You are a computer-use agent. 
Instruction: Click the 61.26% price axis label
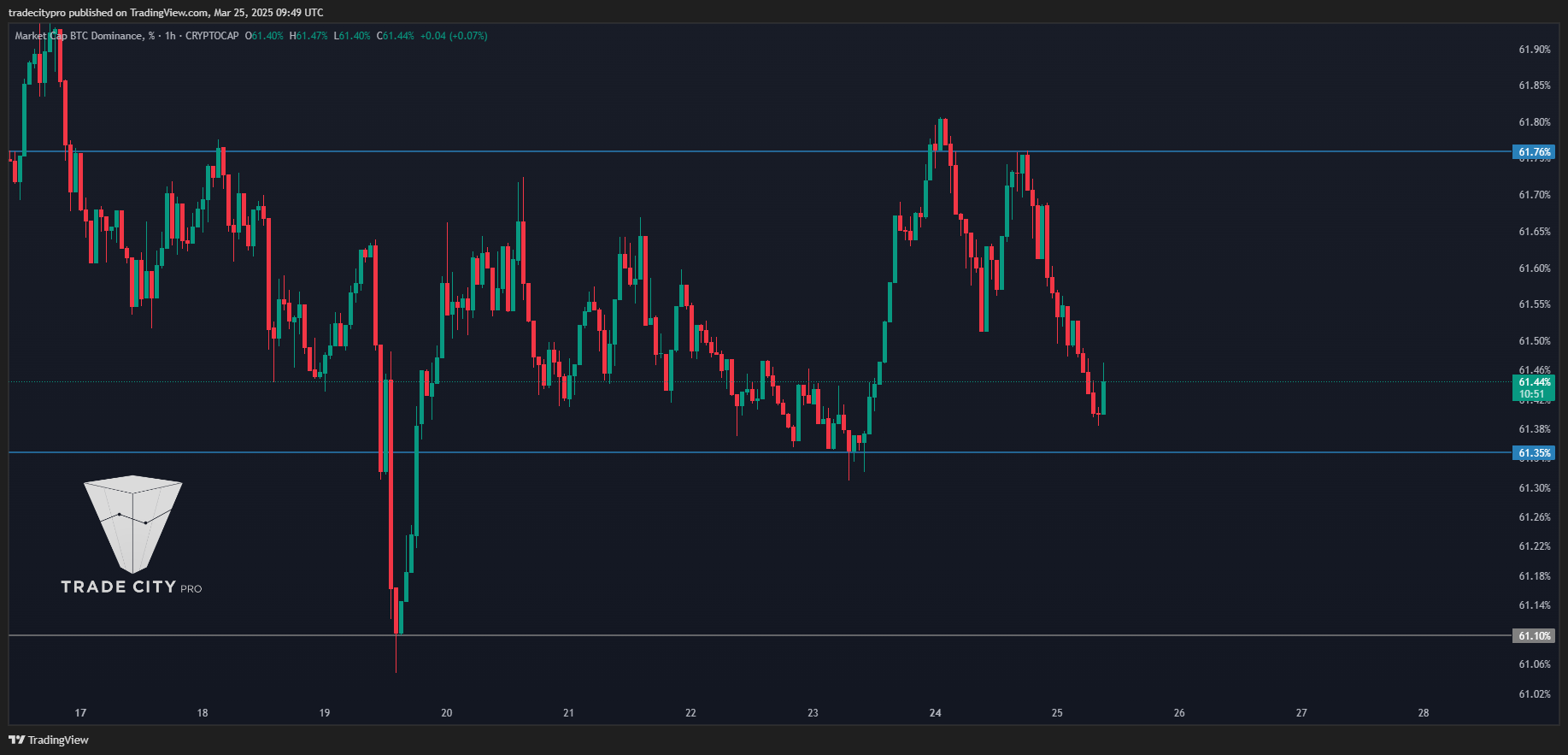(x=1534, y=517)
